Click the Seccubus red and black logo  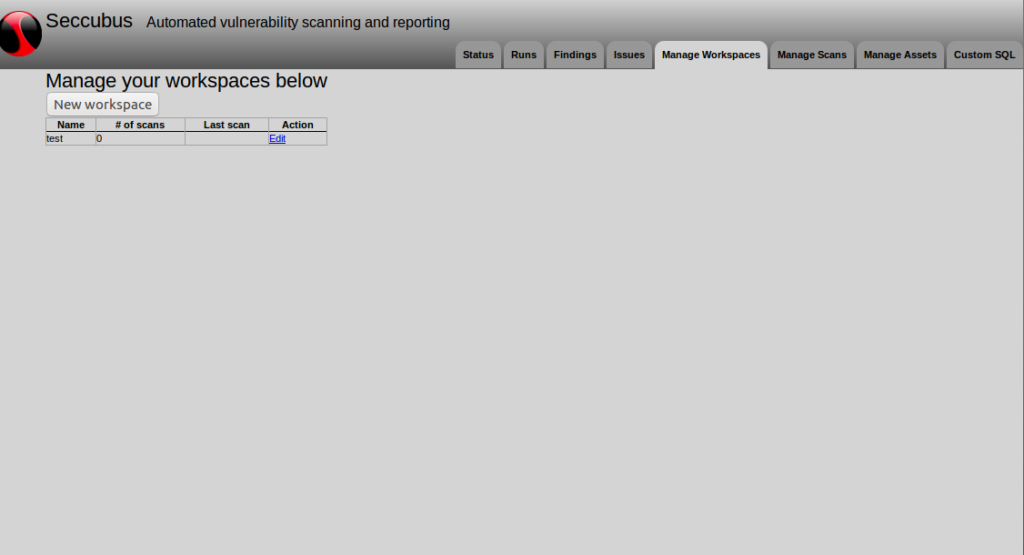click(x=20, y=33)
